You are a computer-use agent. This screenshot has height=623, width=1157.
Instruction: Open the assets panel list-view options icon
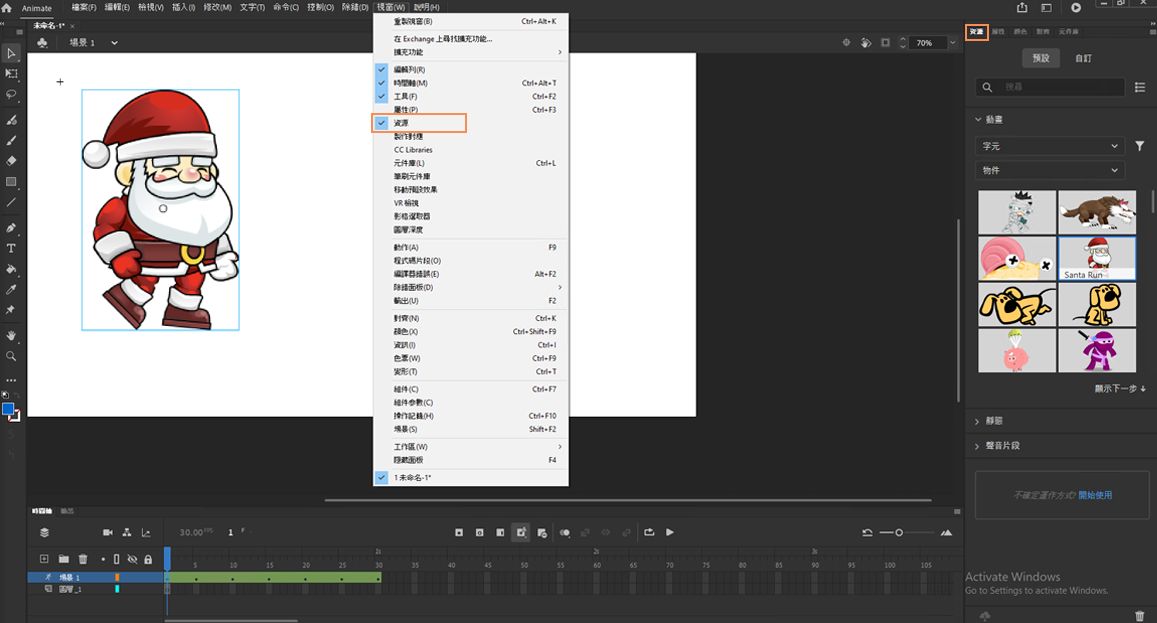pyautogui.click(x=1139, y=87)
